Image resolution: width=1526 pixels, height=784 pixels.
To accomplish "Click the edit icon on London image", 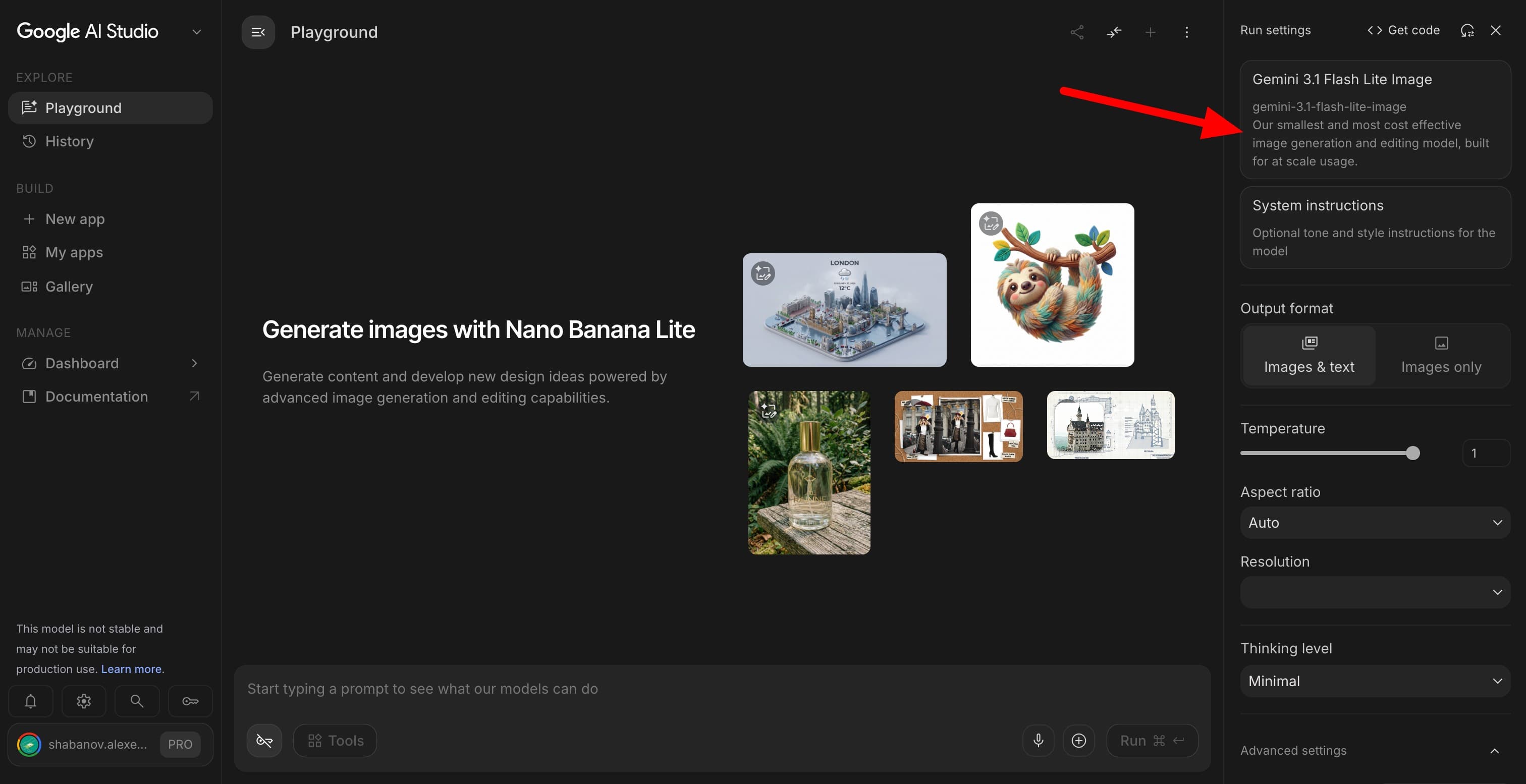I will pyautogui.click(x=763, y=273).
